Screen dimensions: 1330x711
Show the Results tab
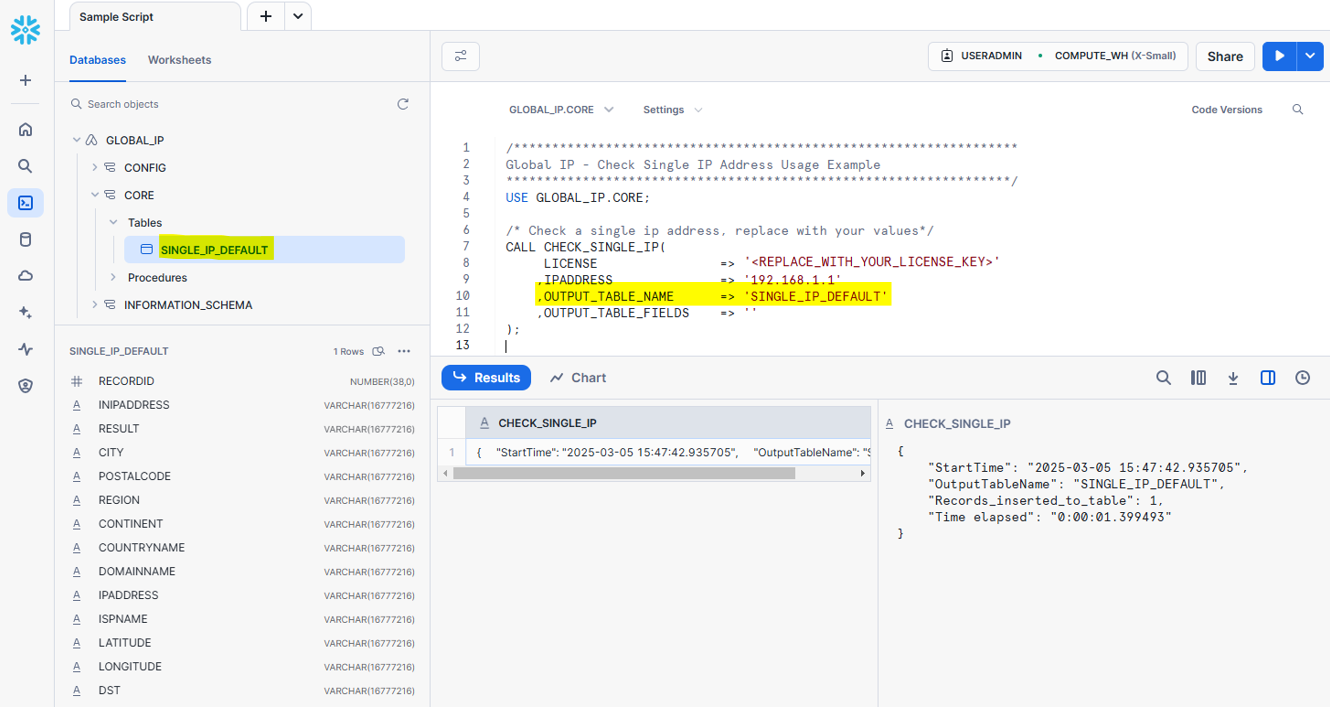(486, 378)
